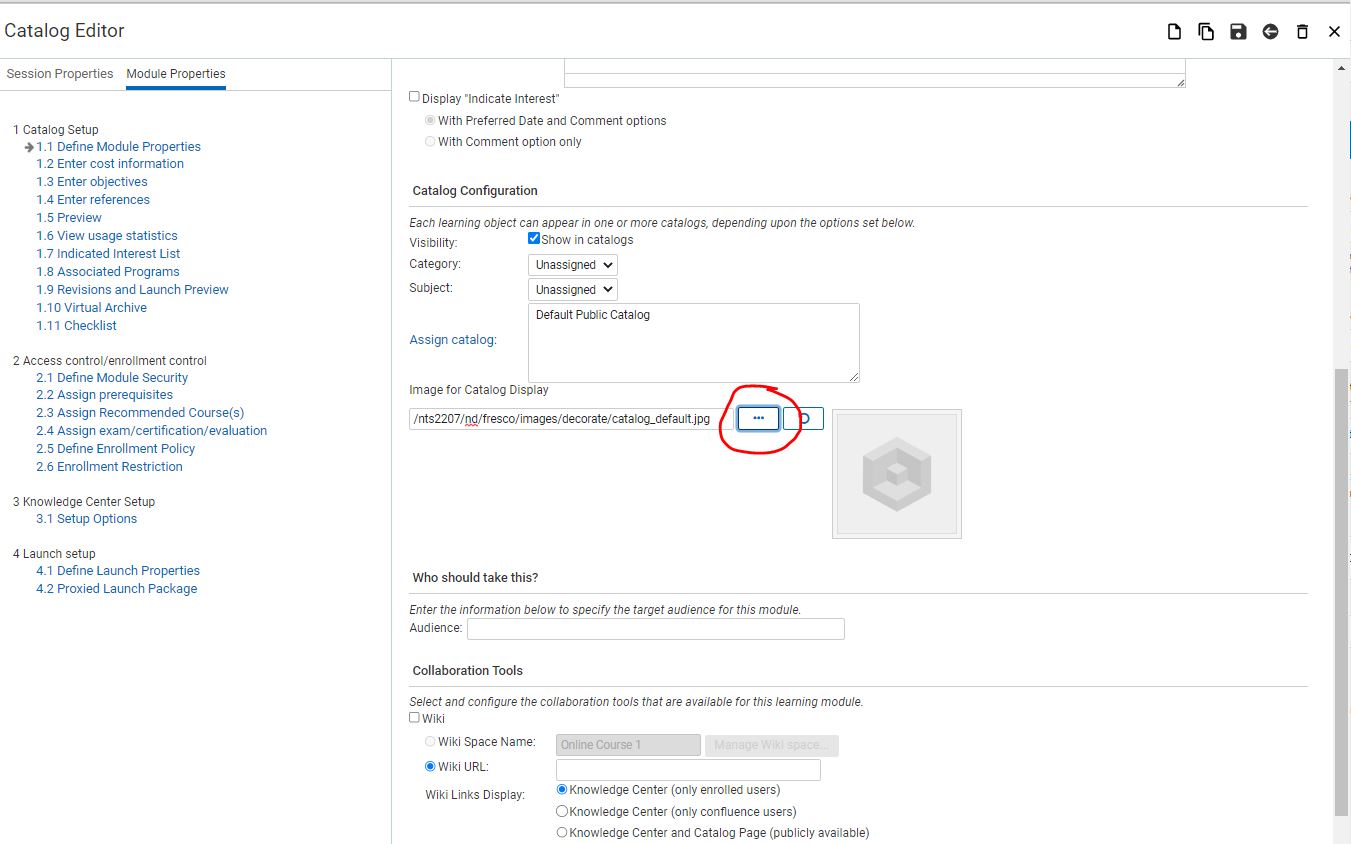This screenshot has height=844, width=1351.
Task: Click the New document icon in header
Action: (1174, 32)
